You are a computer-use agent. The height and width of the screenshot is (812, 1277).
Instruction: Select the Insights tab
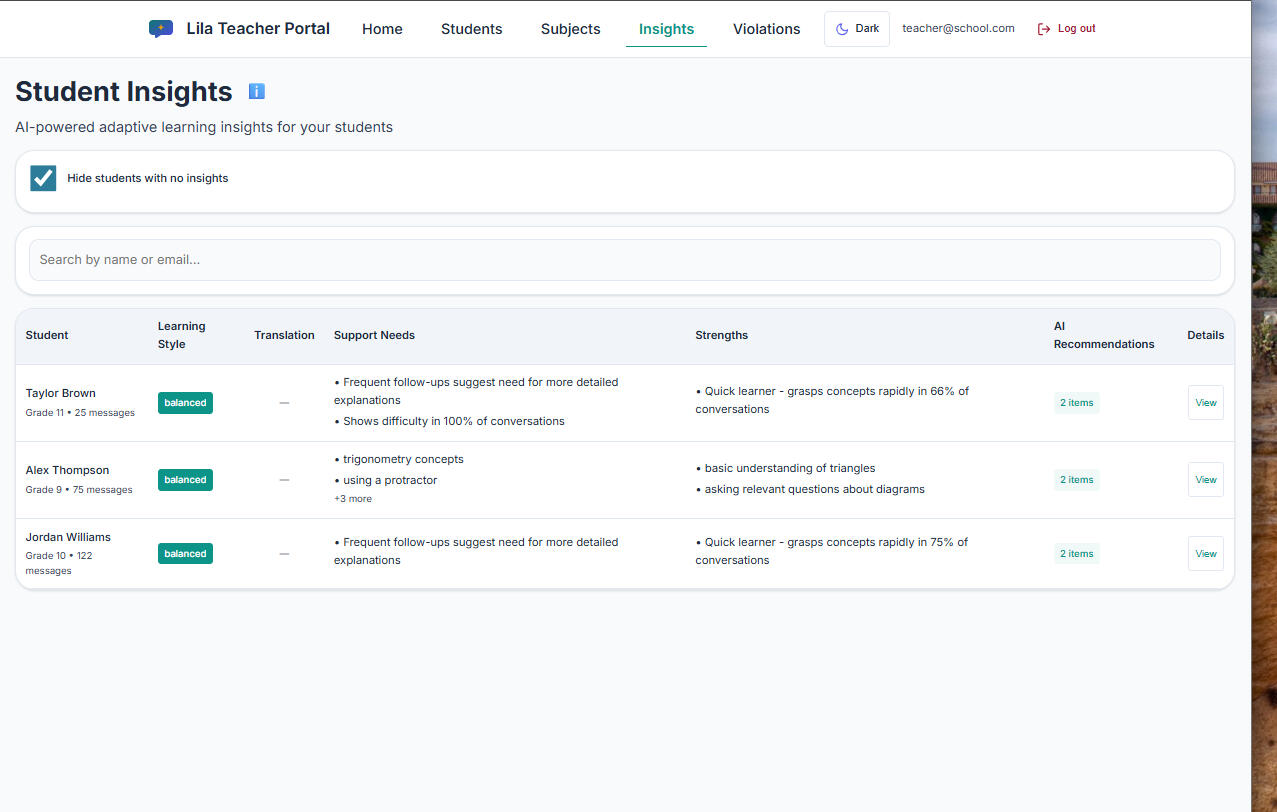(666, 29)
